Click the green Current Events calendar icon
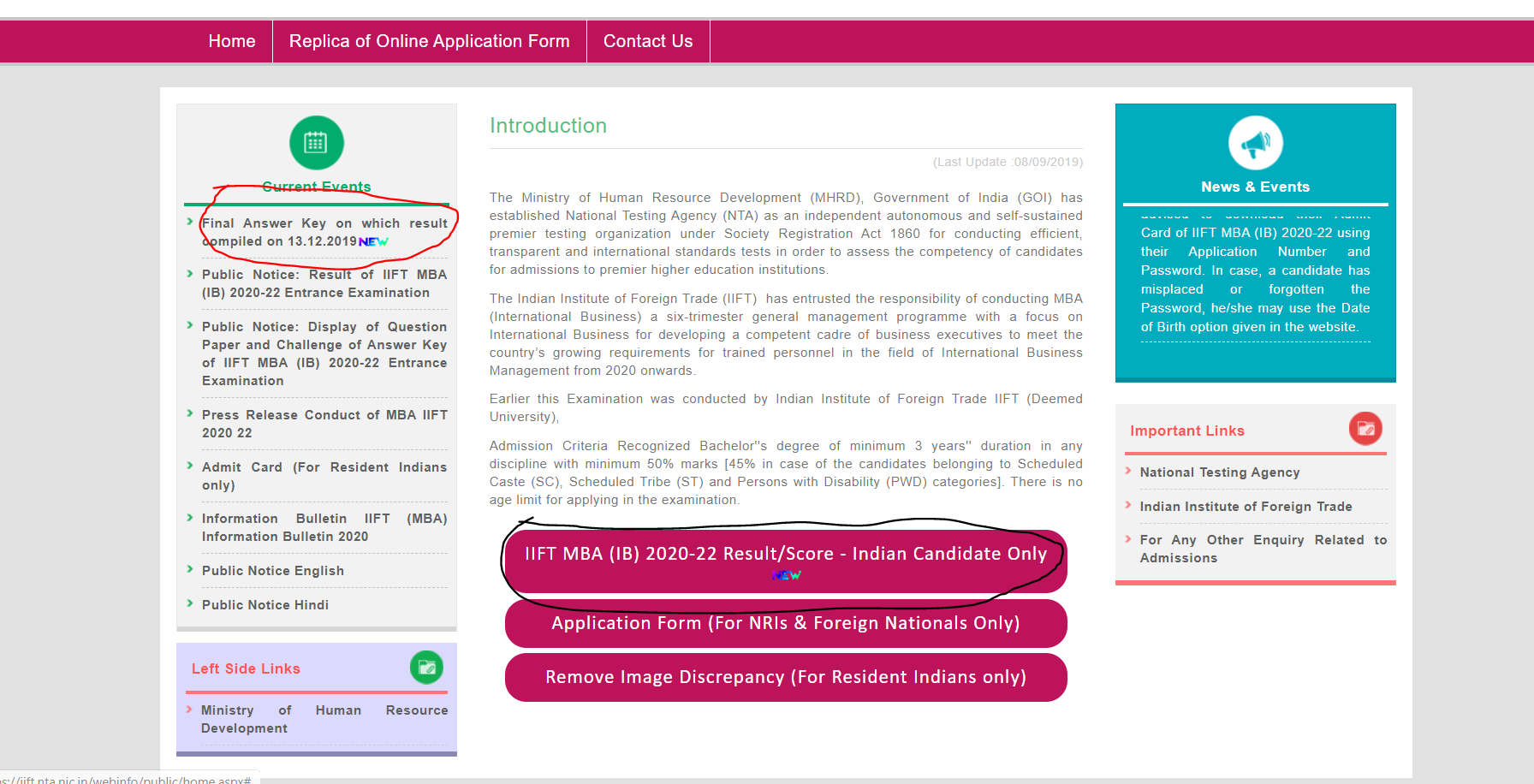 [x=317, y=143]
